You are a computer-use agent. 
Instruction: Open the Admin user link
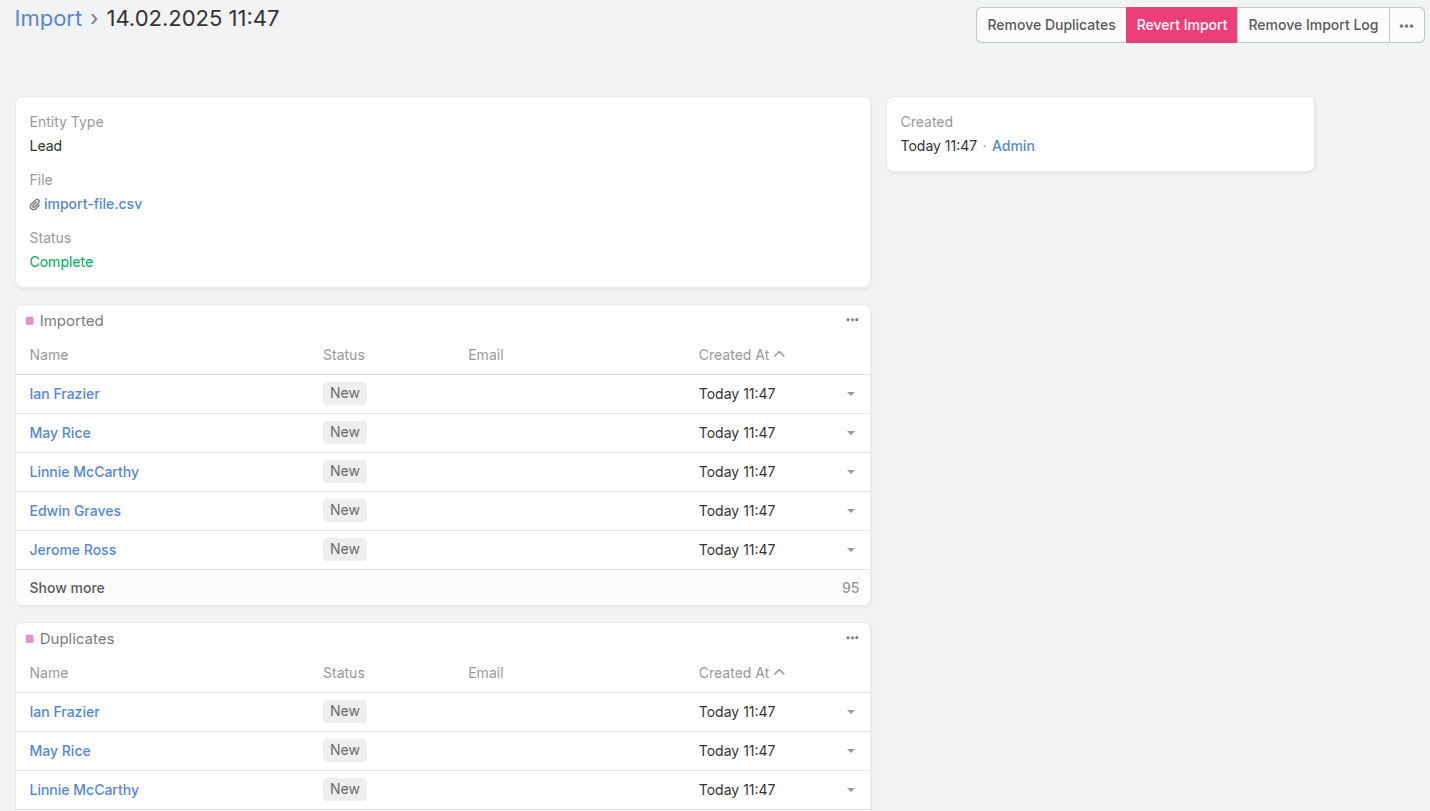(x=1013, y=146)
